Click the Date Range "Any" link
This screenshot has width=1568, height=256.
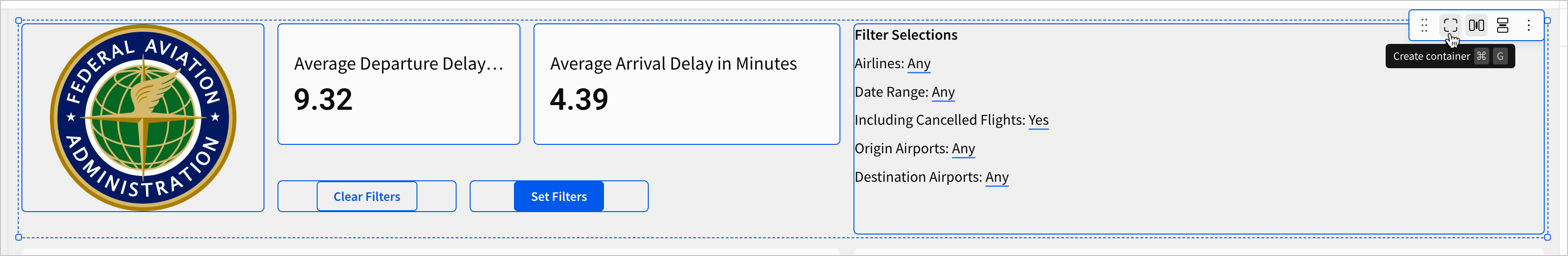(943, 92)
